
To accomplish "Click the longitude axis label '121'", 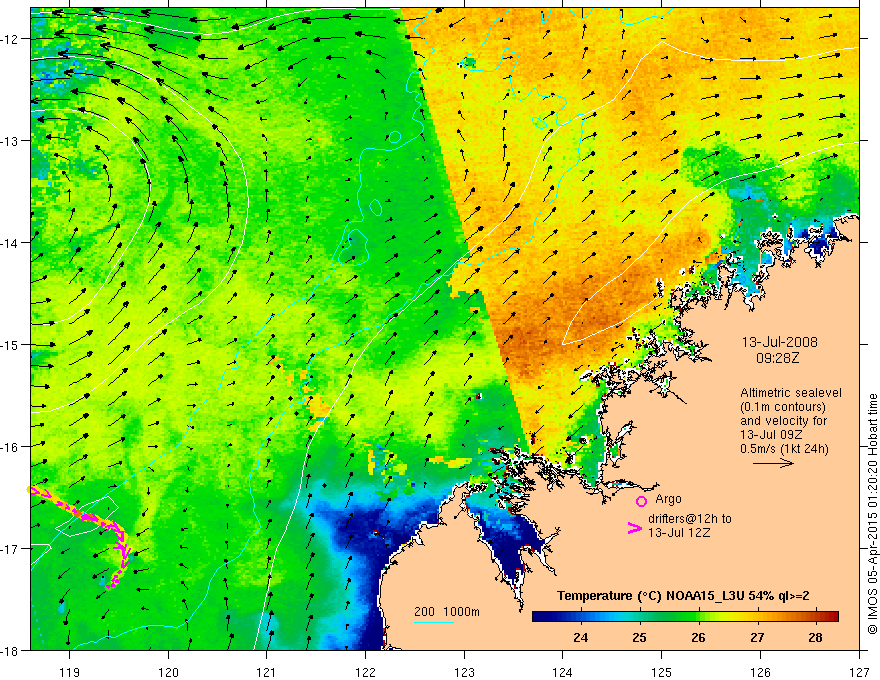I will tap(267, 672).
